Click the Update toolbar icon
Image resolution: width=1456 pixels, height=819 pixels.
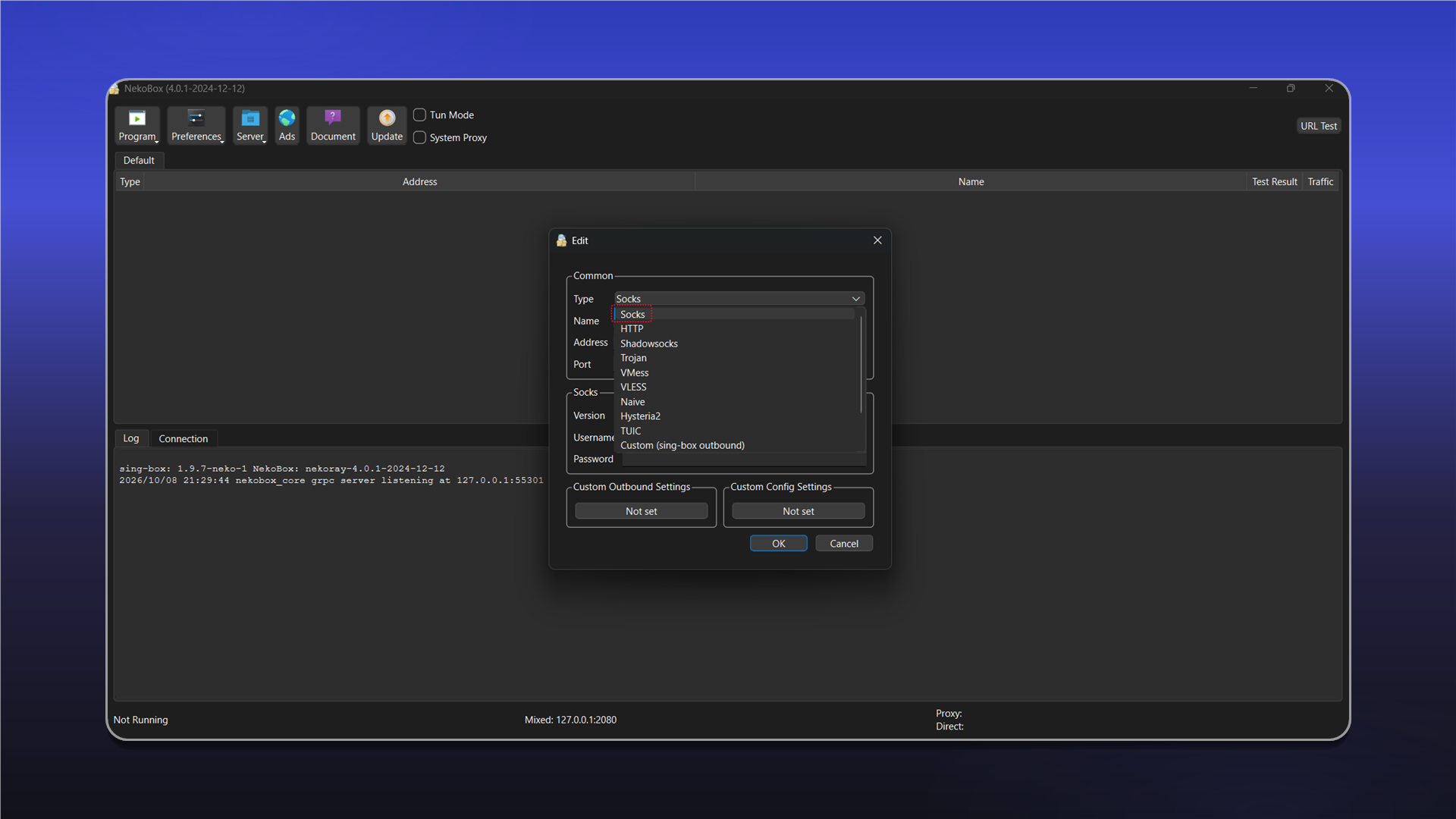click(x=387, y=125)
